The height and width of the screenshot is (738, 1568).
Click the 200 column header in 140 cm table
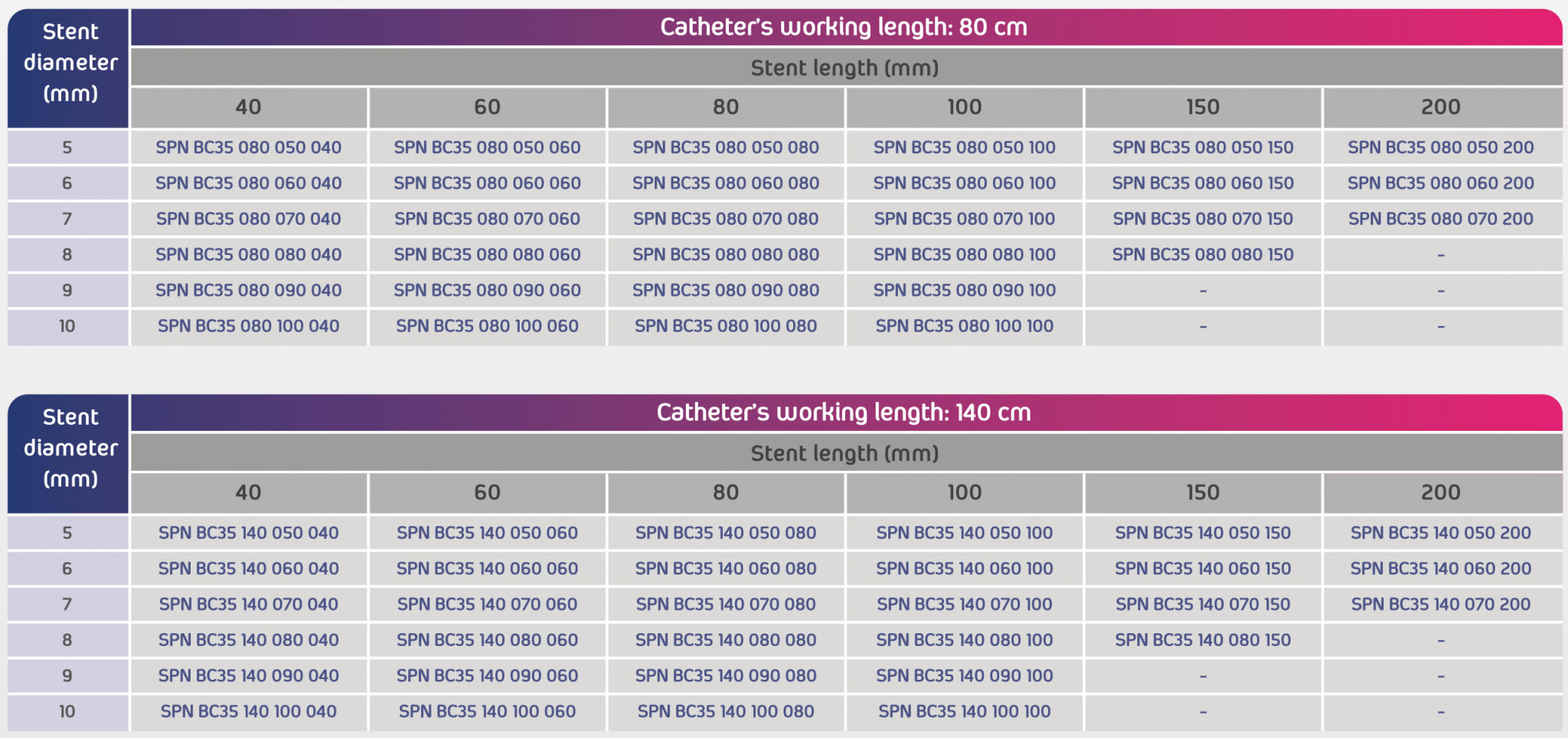point(1440,492)
